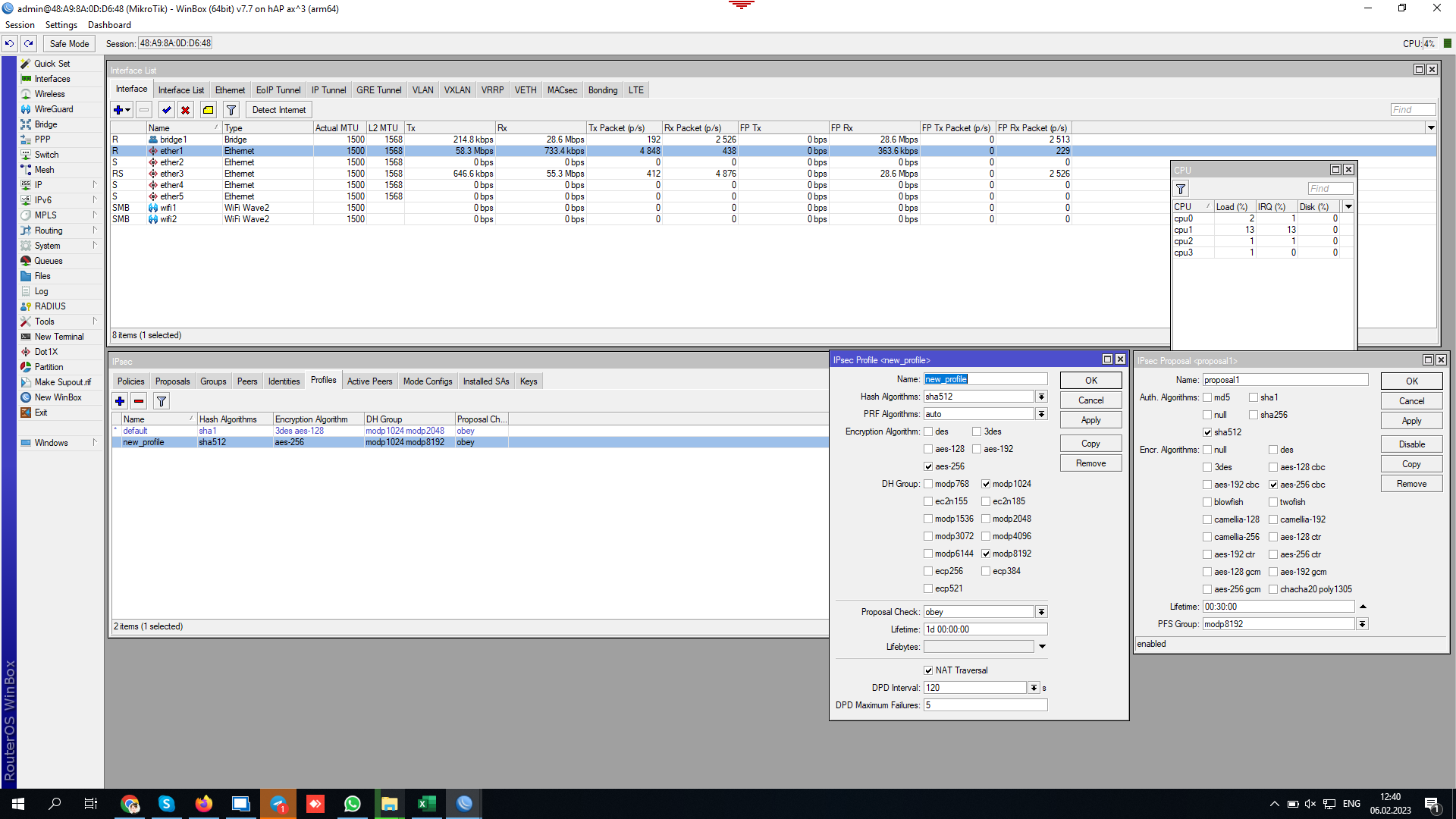Enable 3des in IPsec Profile encryption
Screen dimensions: 1456x819
977,431
